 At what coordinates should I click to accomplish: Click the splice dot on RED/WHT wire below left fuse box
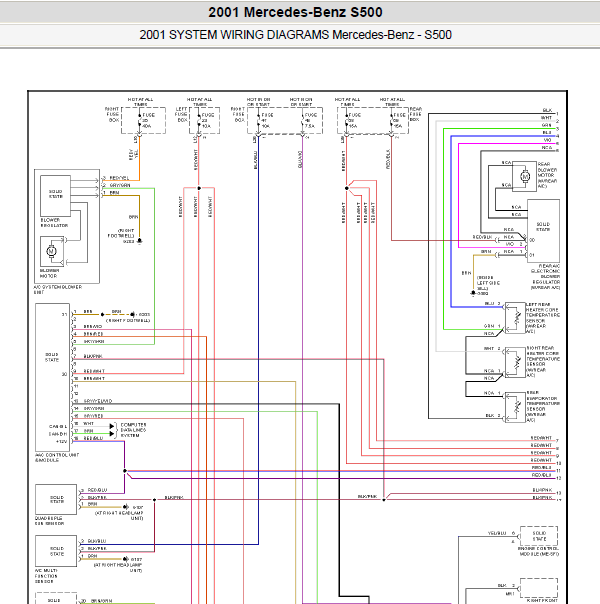click(199, 188)
